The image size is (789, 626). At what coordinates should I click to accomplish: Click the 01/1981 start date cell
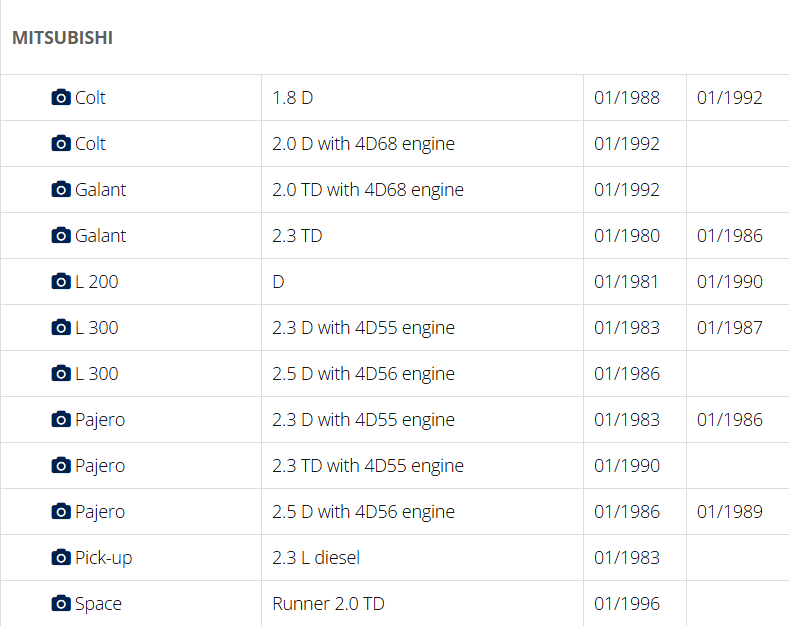point(627,282)
